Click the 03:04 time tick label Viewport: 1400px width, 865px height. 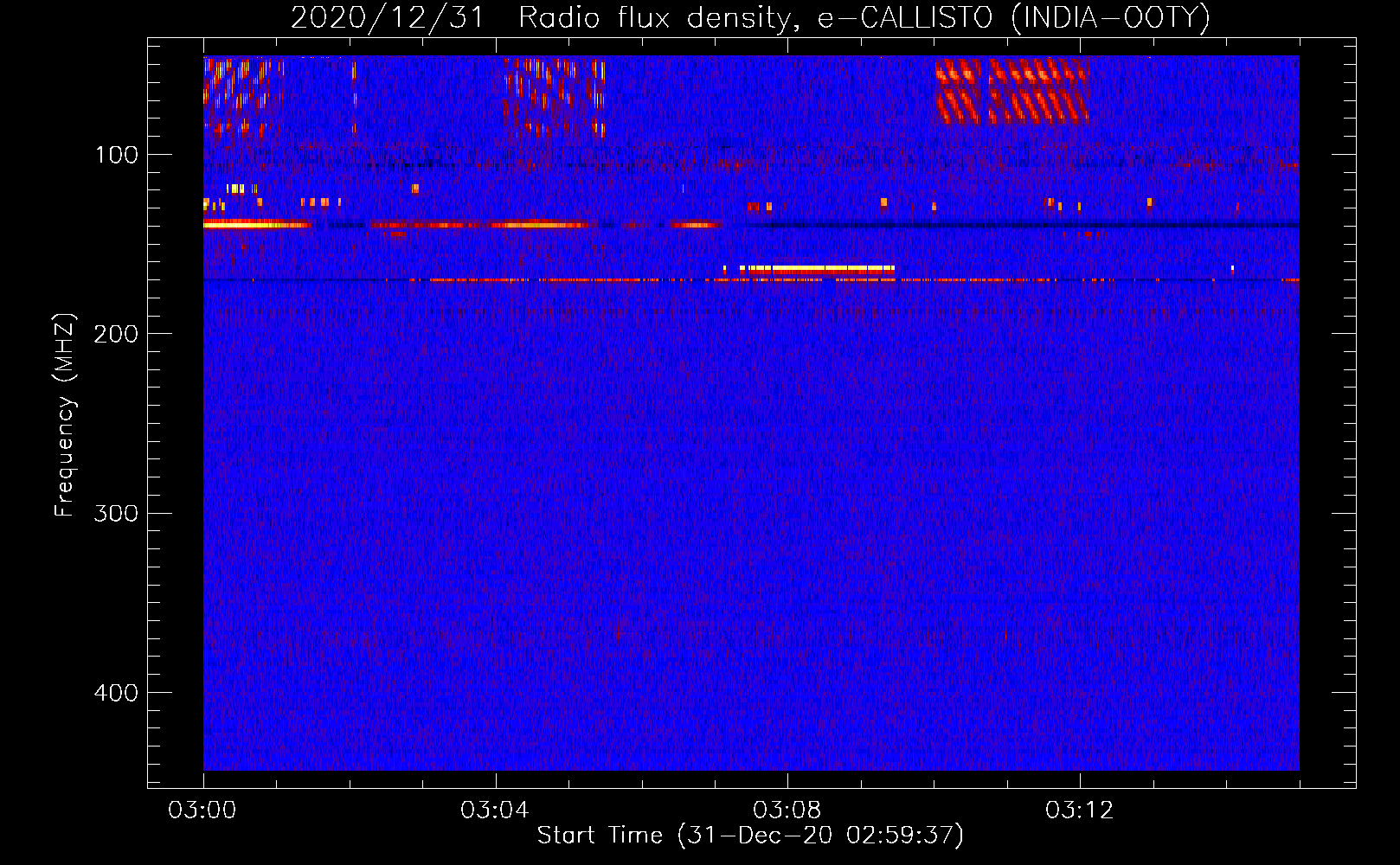495,811
